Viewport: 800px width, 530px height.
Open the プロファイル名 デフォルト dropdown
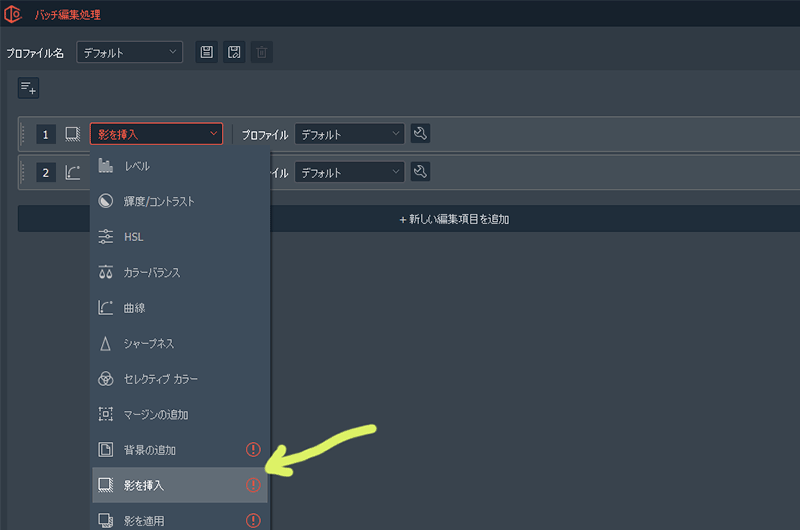point(130,52)
